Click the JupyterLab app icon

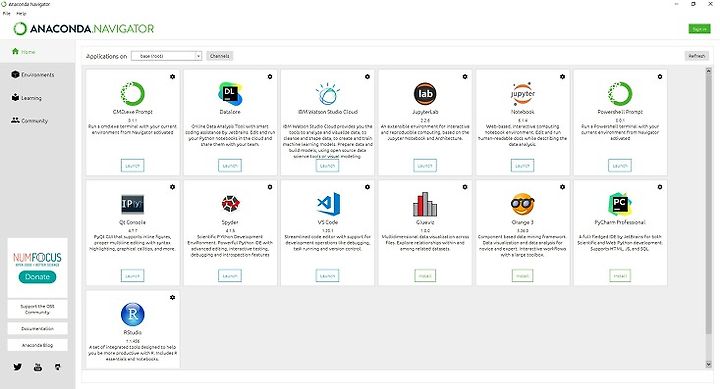coord(425,94)
